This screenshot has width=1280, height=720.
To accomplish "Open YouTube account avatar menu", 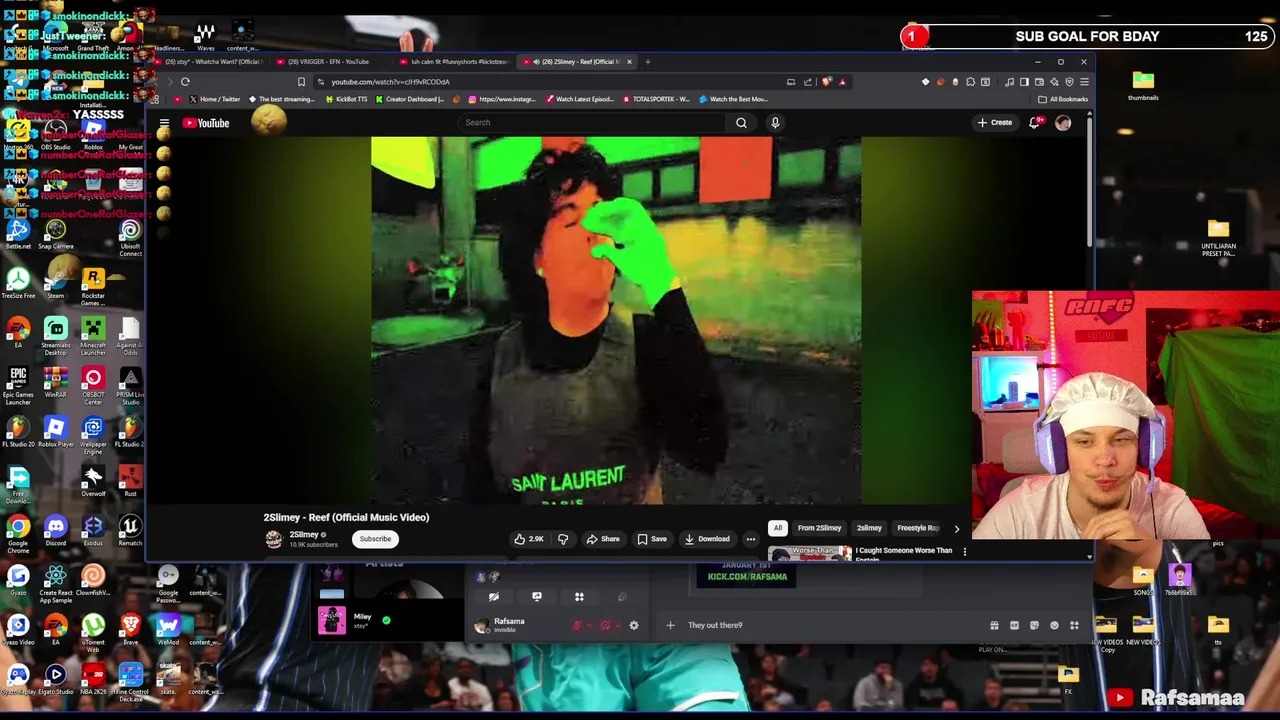I will 1063,123.
